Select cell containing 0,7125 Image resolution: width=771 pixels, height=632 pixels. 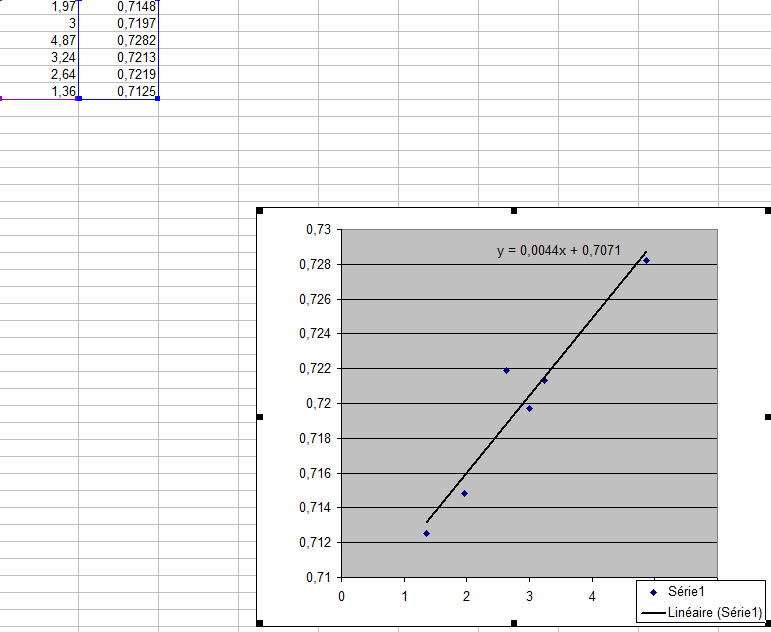click(119, 91)
